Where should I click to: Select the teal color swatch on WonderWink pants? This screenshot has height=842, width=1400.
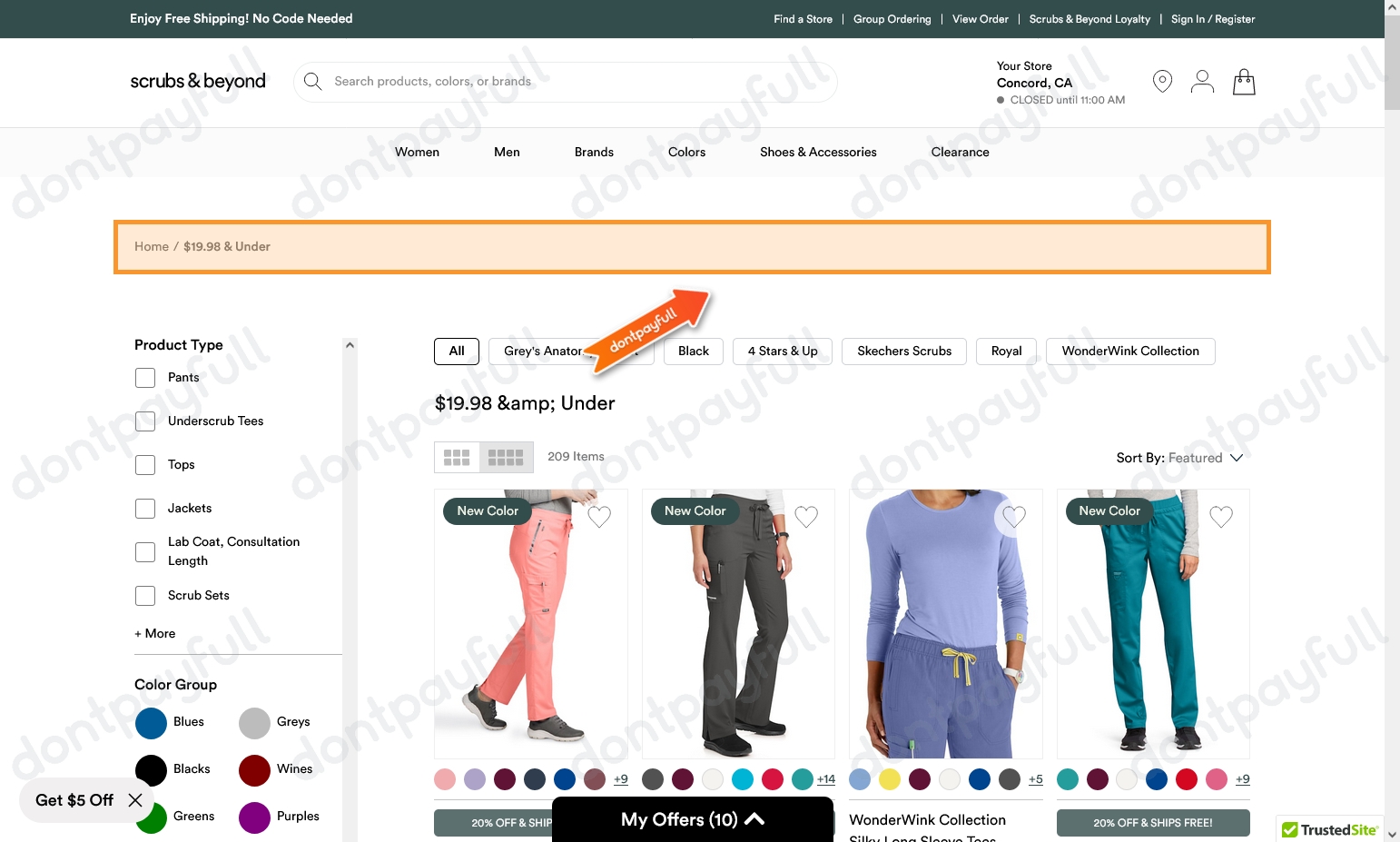click(x=1068, y=779)
